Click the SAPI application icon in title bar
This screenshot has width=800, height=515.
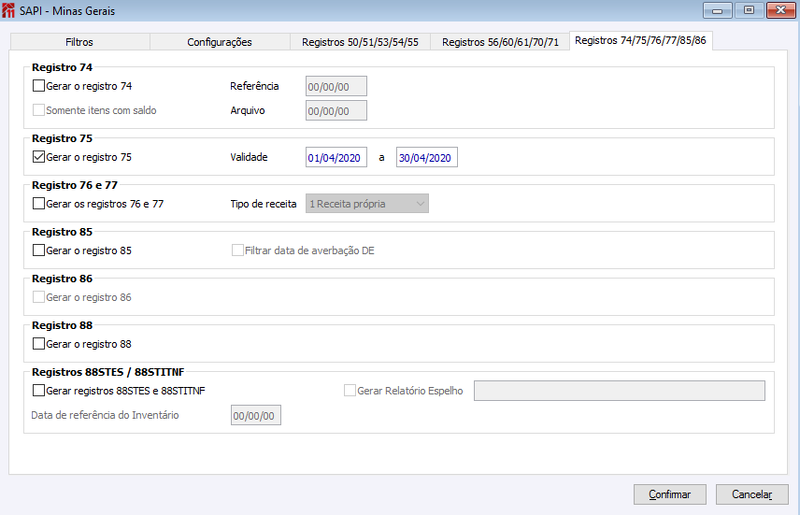(x=8, y=10)
